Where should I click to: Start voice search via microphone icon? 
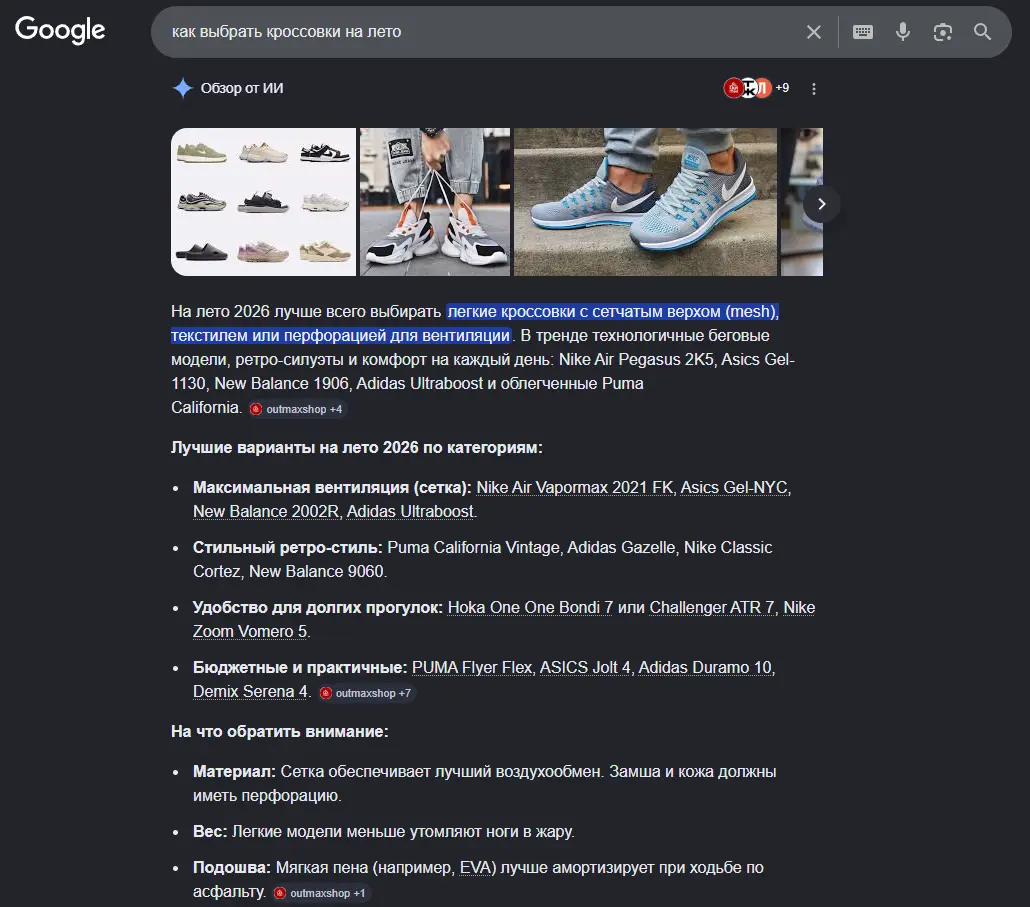tap(903, 32)
